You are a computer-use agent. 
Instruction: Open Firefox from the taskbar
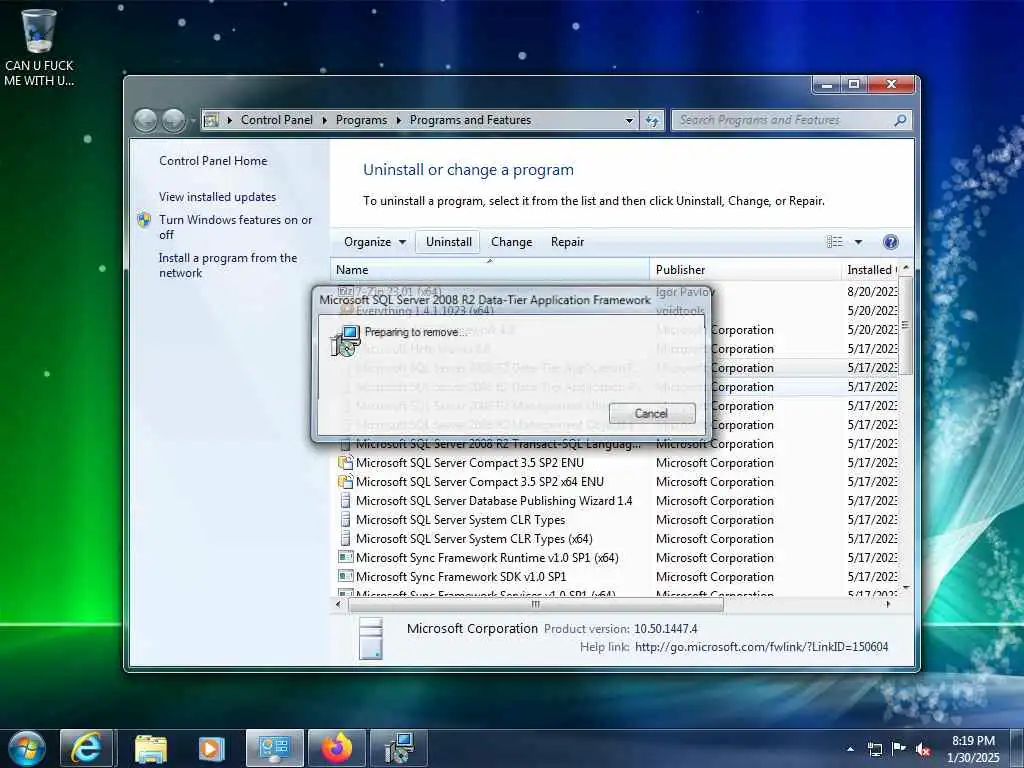[x=337, y=748]
